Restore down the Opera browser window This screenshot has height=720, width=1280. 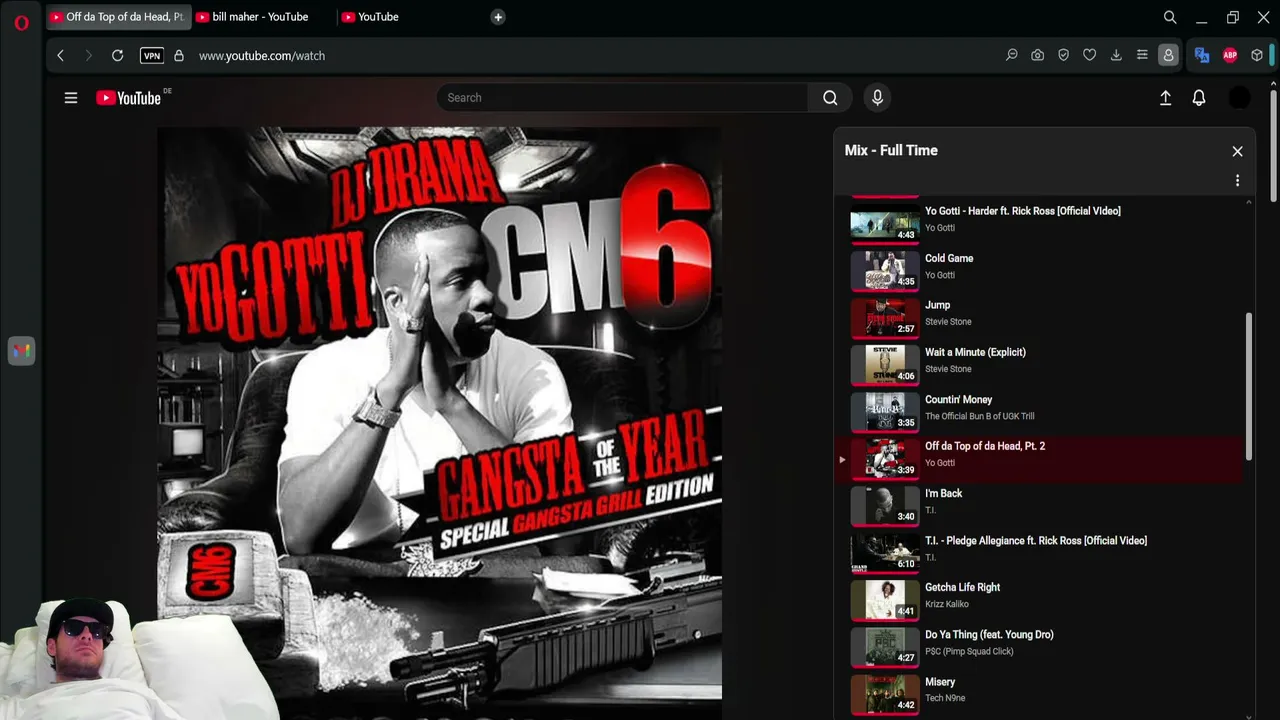tap(1233, 17)
